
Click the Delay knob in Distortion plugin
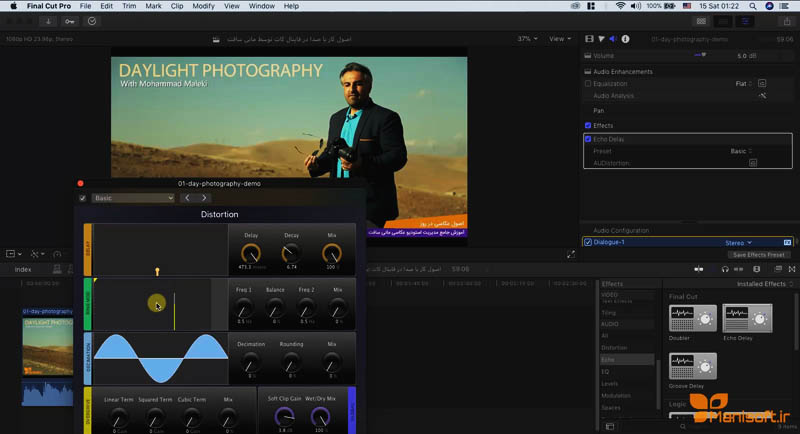[251, 252]
